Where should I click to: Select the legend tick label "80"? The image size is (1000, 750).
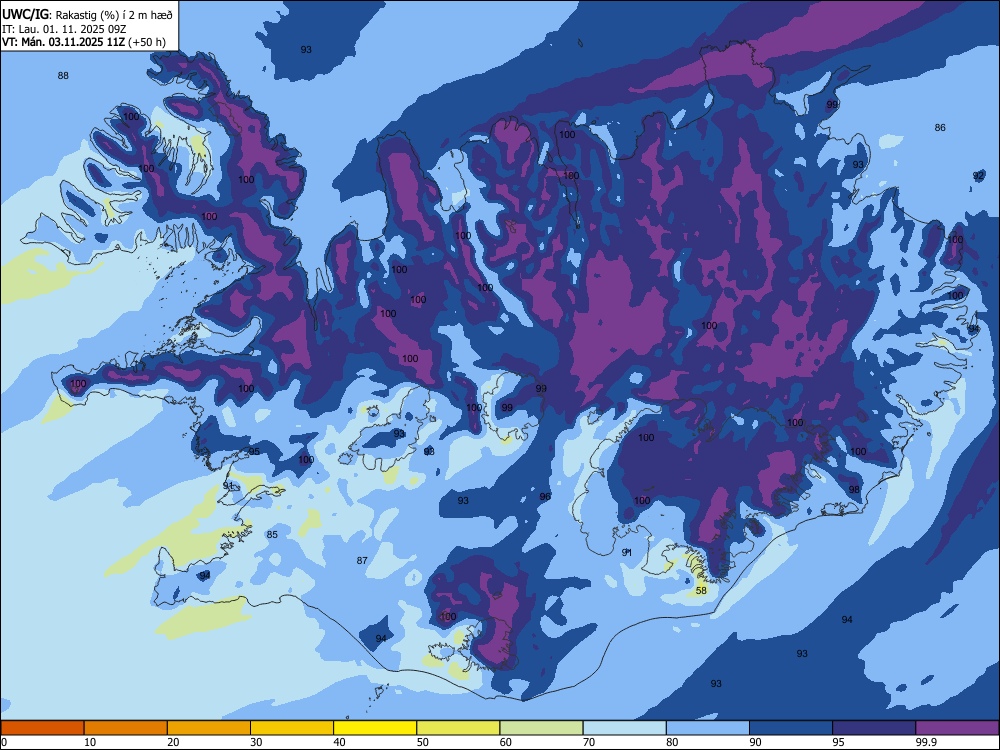672,742
